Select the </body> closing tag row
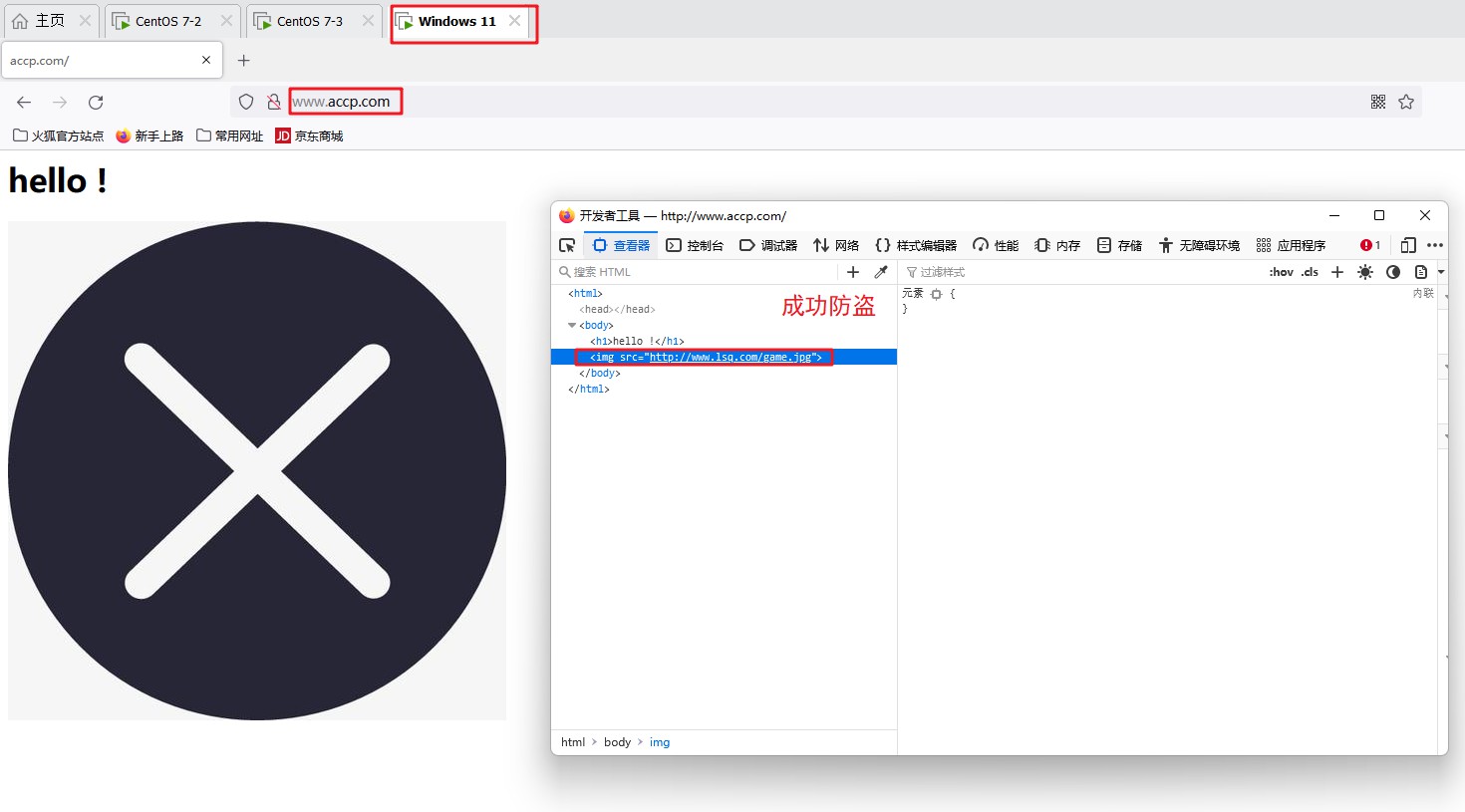 [600, 373]
